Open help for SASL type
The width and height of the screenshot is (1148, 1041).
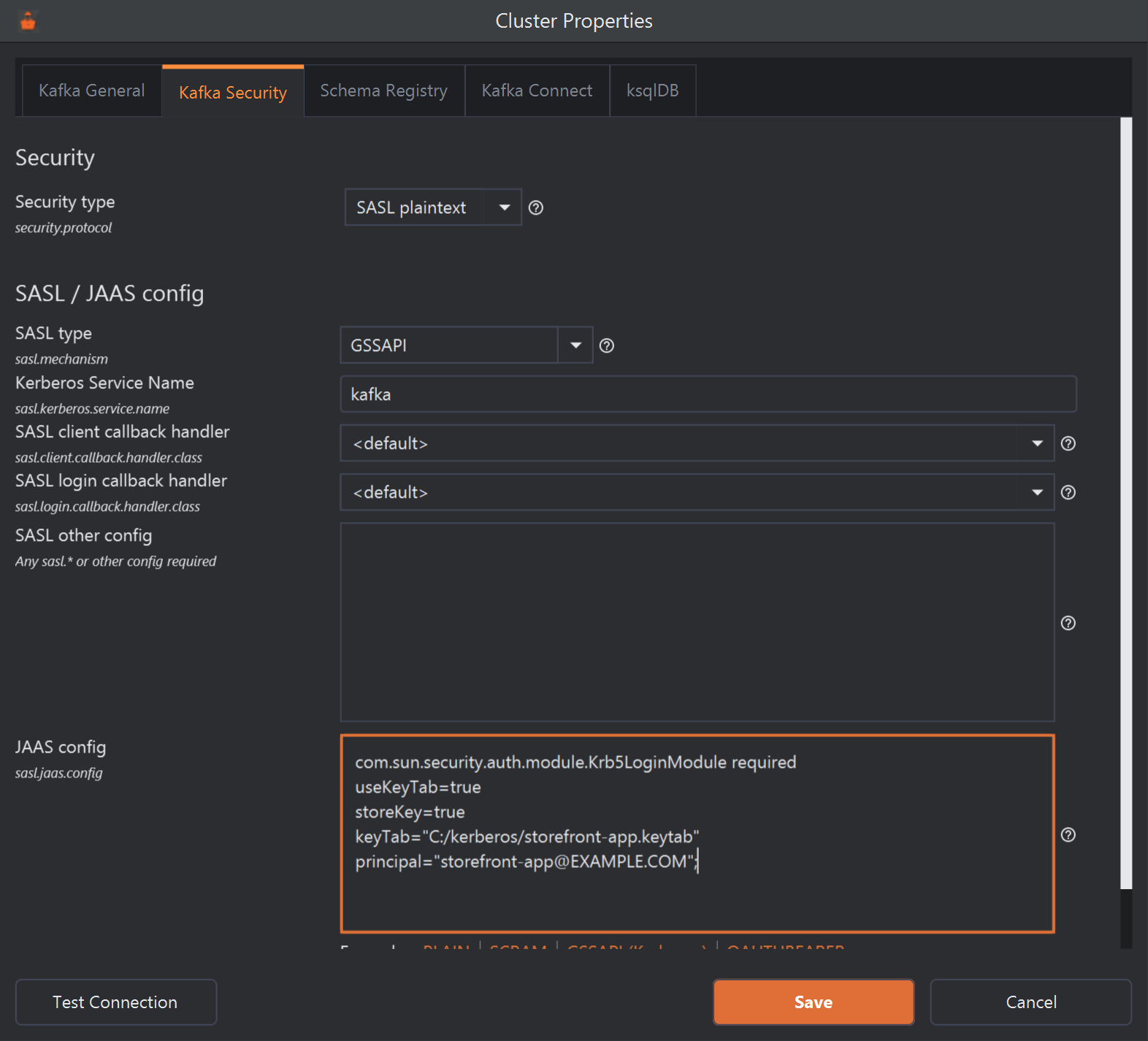pyautogui.click(x=606, y=346)
